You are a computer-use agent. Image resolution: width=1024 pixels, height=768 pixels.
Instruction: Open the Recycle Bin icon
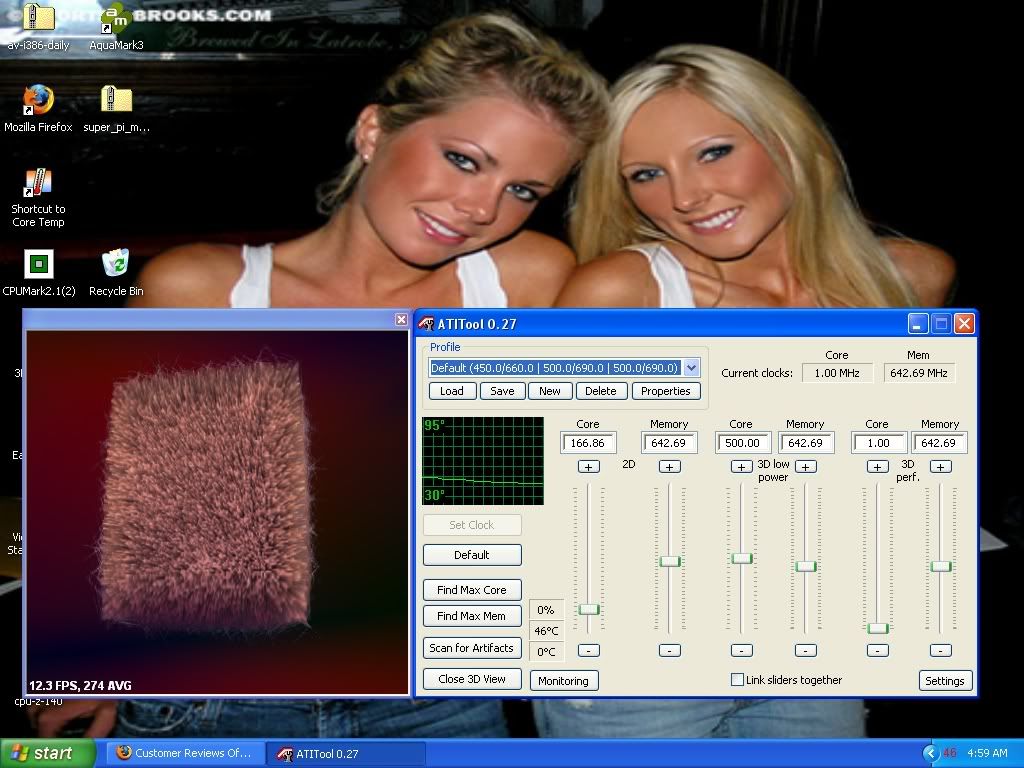pyautogui.click(x=116, y=265)
